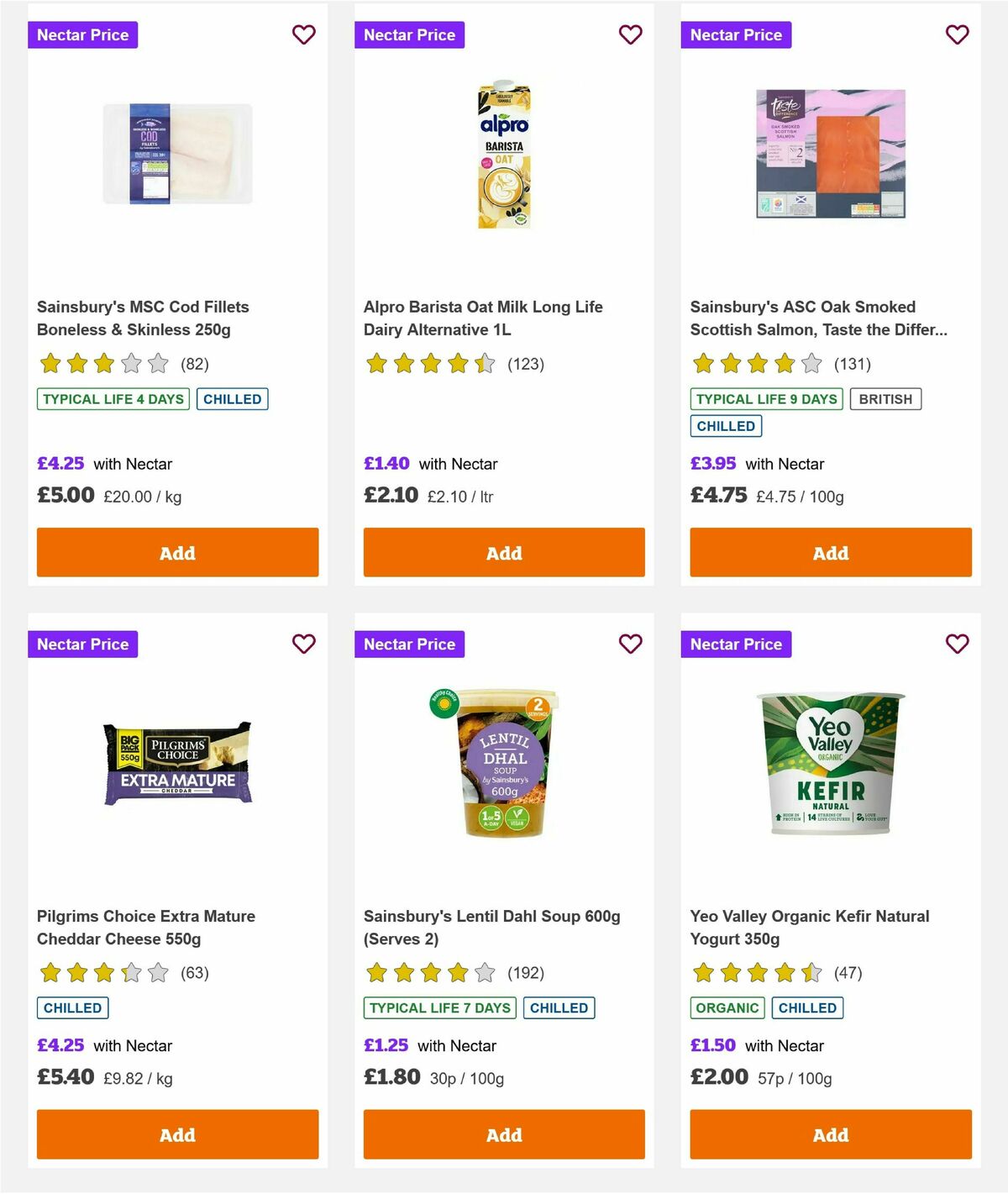The width and height of the screenshot is (1008, 1194).
Task: Expand truncated Scottish Salmon product title
Action: click(819, 318)
